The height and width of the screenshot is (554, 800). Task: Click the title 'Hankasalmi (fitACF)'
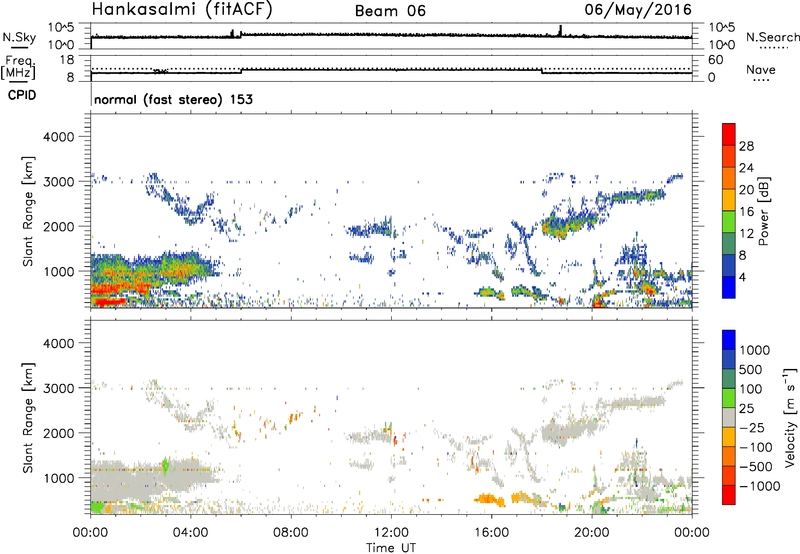tap(182, 9)
